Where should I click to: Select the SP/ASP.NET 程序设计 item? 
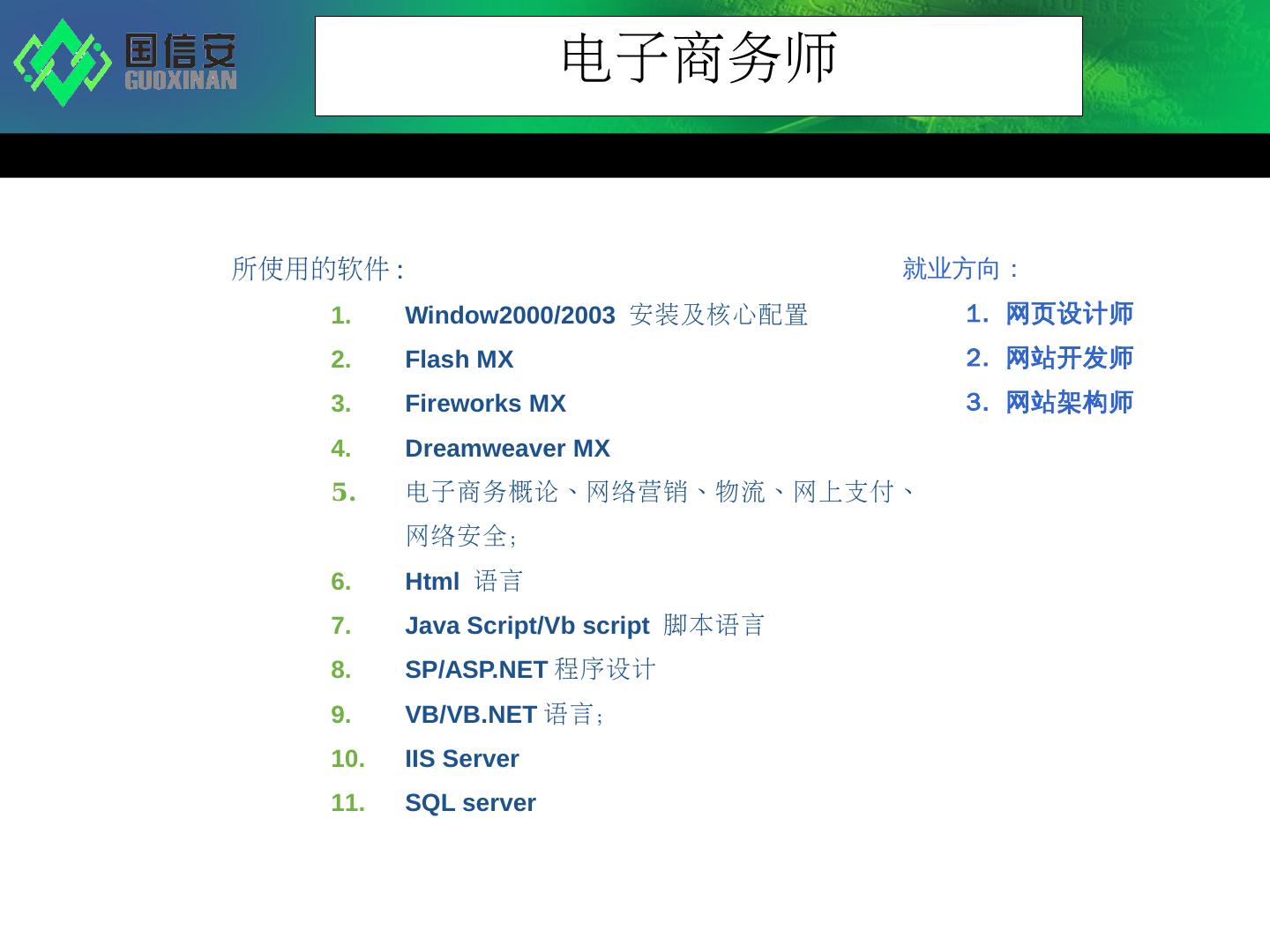[x=530, y=670]
